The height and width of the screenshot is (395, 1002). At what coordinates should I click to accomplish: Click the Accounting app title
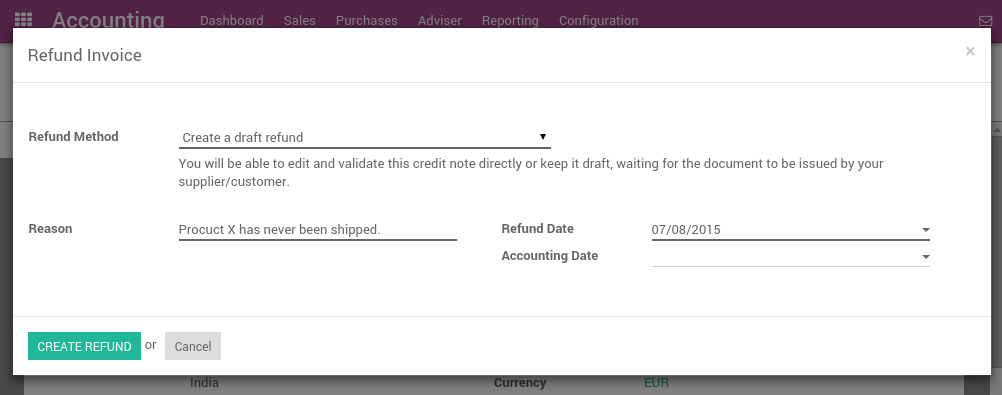108,20
